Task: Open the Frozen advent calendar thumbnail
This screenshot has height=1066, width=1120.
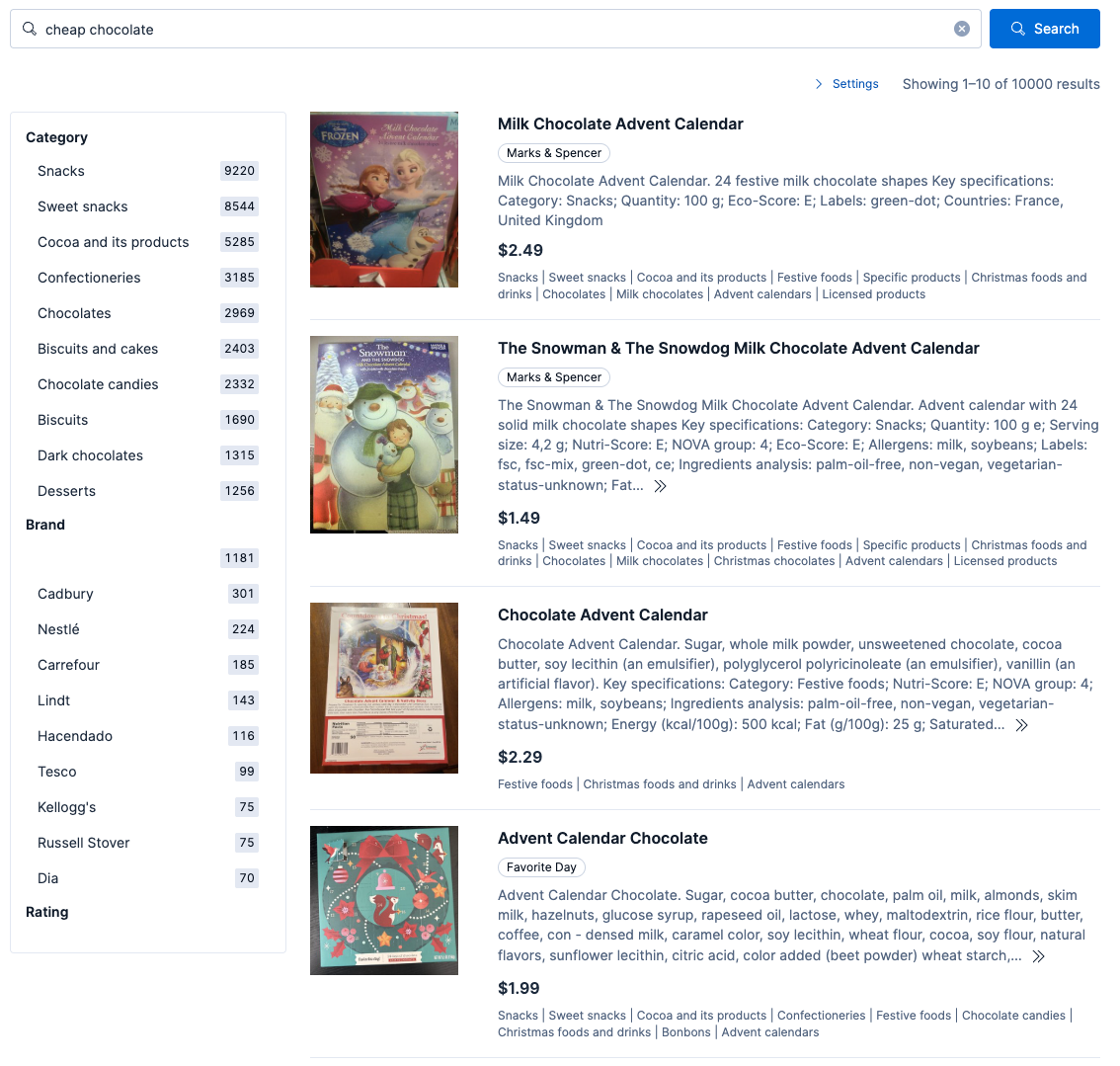Action: 383,200
